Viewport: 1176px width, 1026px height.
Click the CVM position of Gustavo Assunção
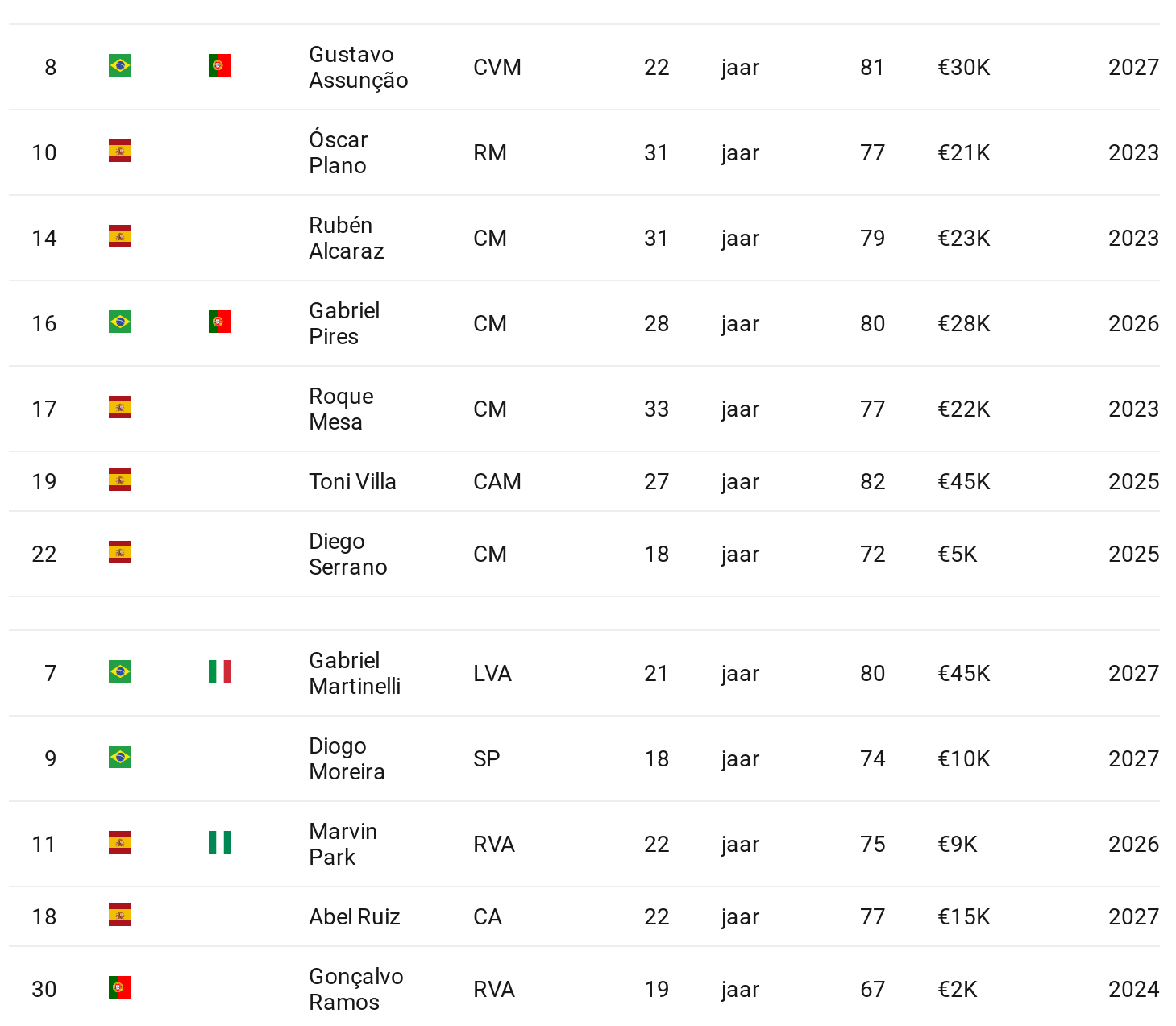click(x=497, y=67)
